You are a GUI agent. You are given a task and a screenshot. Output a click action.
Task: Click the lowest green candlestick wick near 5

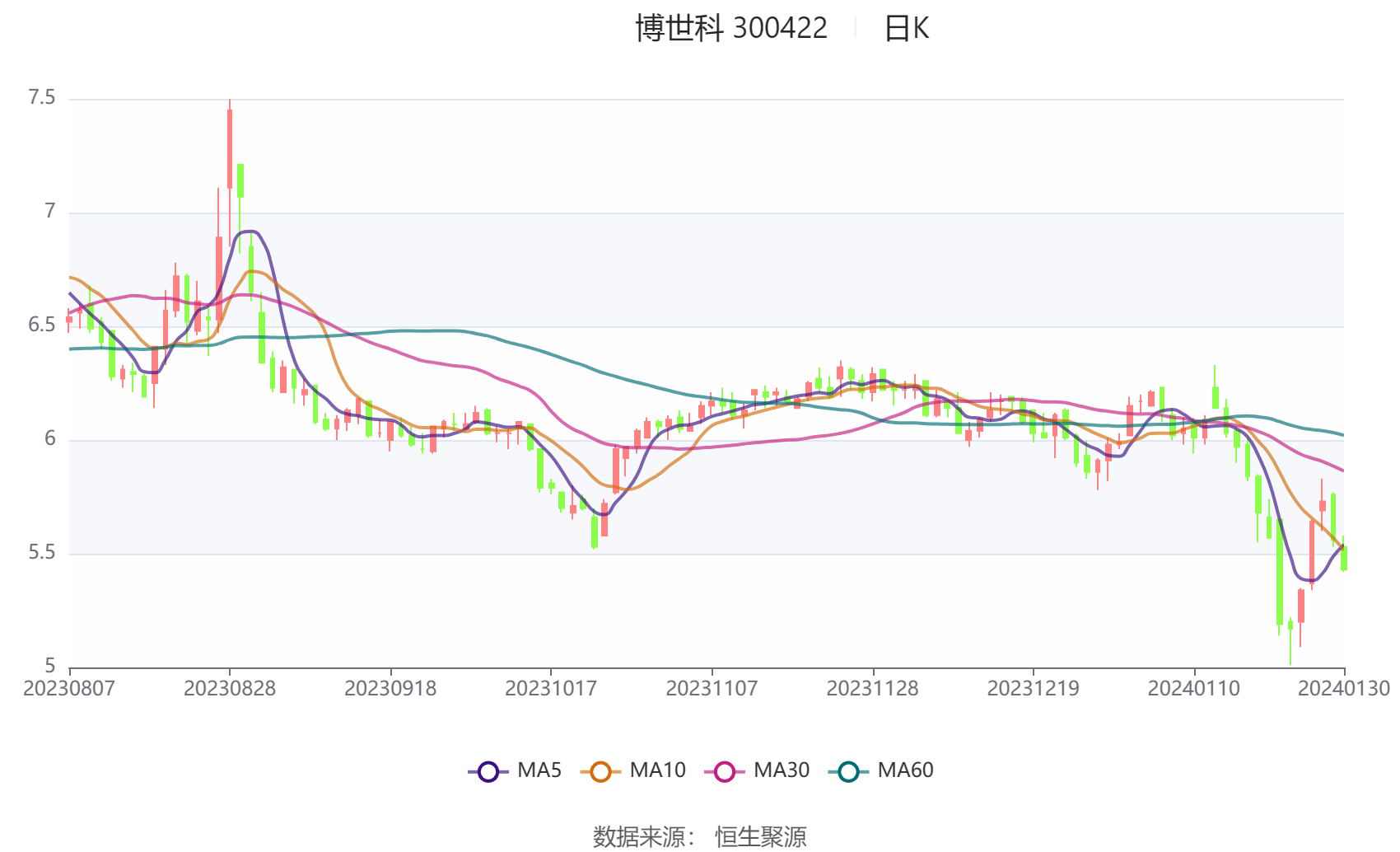point(1290,643)
